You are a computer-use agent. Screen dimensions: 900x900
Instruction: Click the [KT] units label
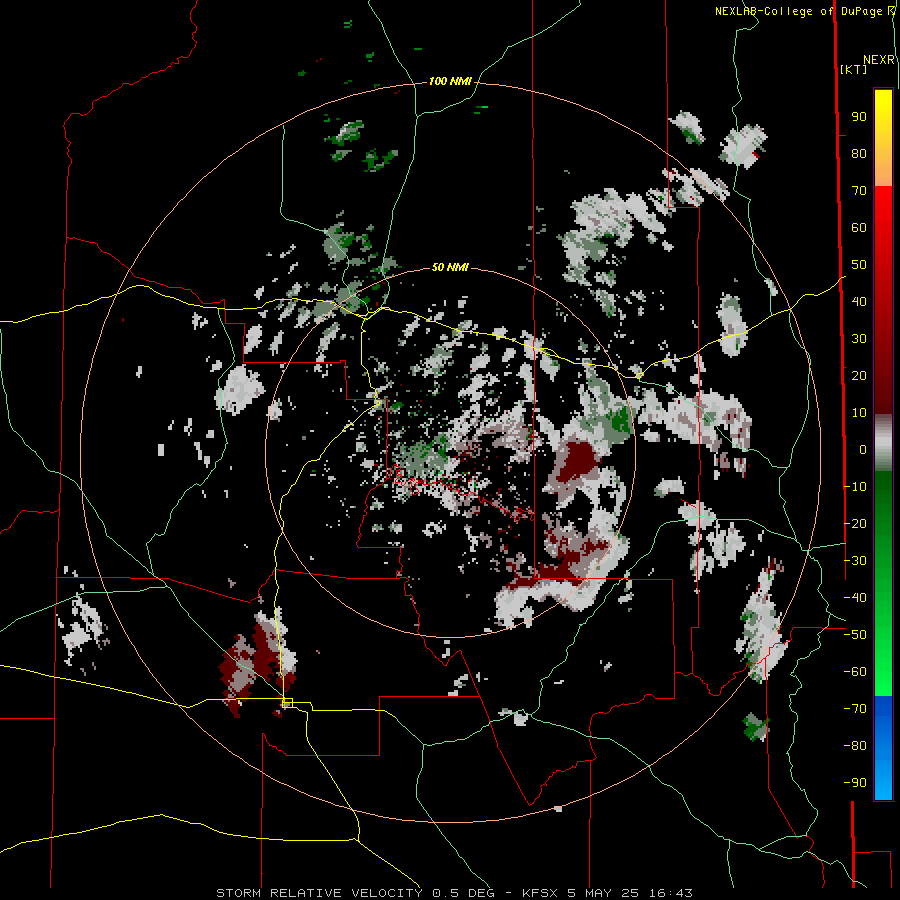click(x=853, y=69)
